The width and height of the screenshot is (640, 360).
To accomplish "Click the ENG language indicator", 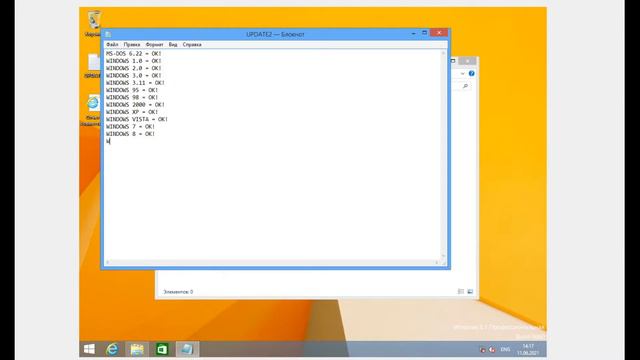I will tap(505, 349).
